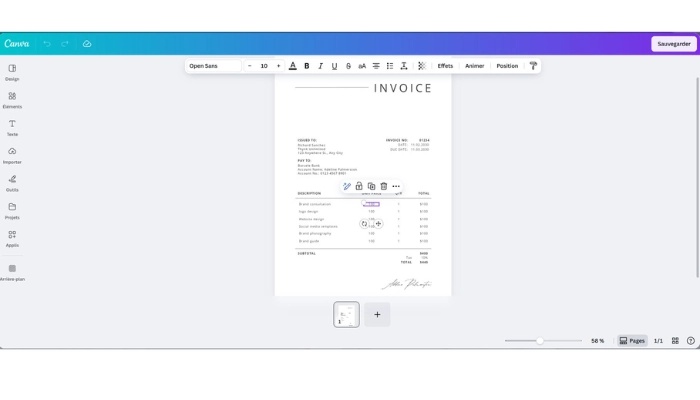Image resolution: width=700 pixels, height=400 pixels.
Task: Duplicate the selected element
Action: click(x=371, y=186)
